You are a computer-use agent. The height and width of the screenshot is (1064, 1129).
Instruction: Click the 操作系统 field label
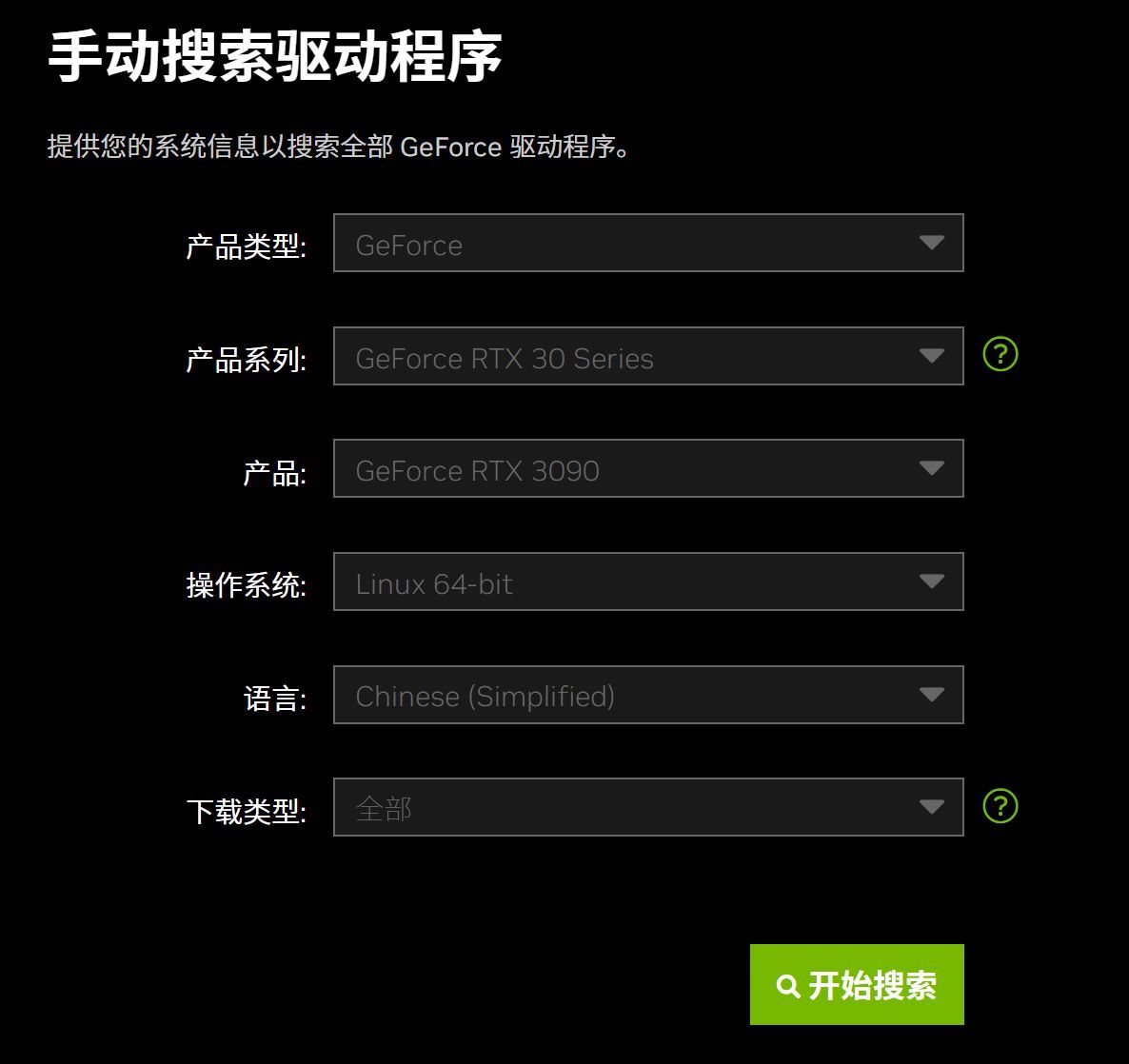(x=247, y=584)
